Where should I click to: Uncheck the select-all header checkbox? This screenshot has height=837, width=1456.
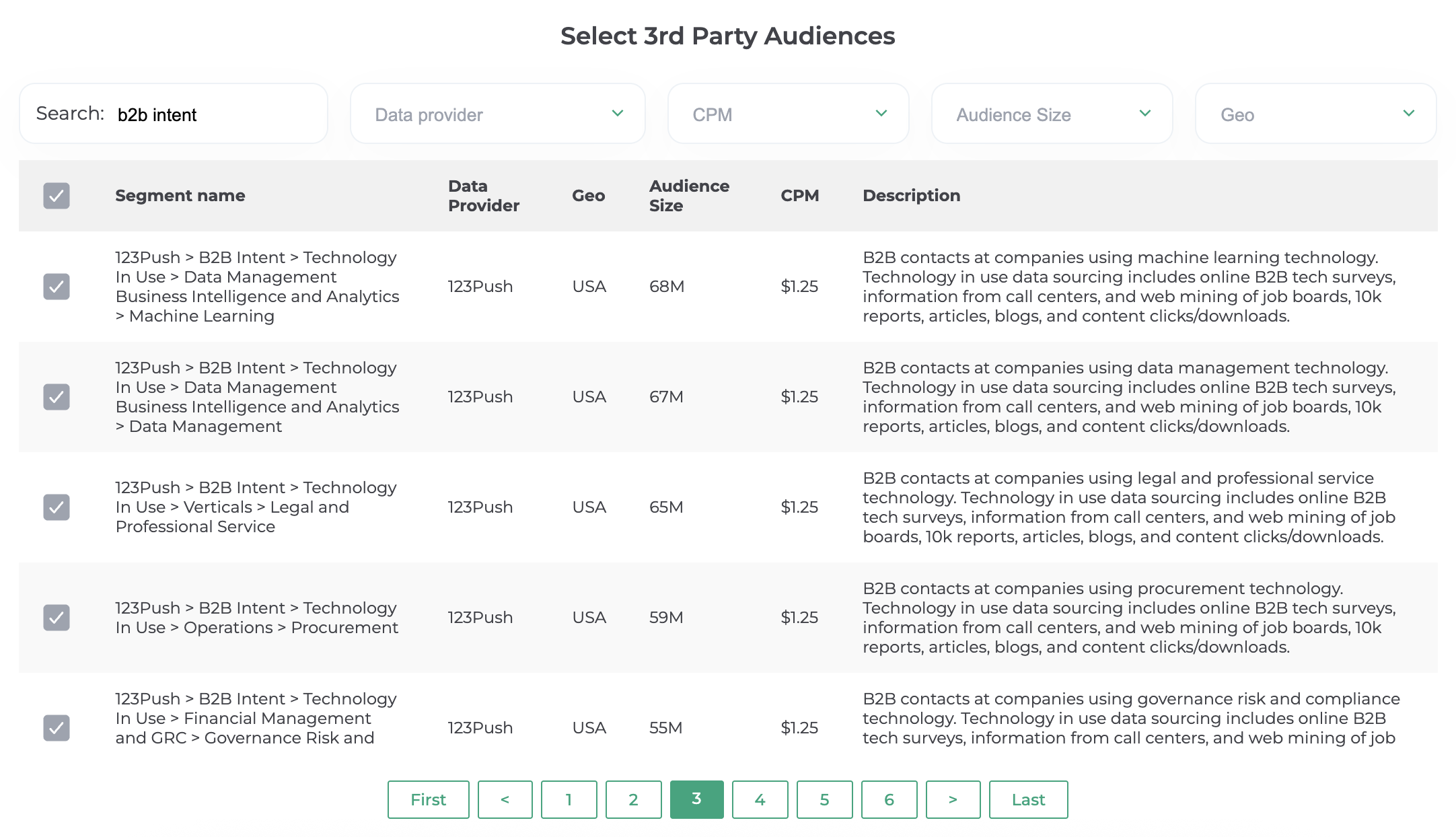(x=57, y=196)
